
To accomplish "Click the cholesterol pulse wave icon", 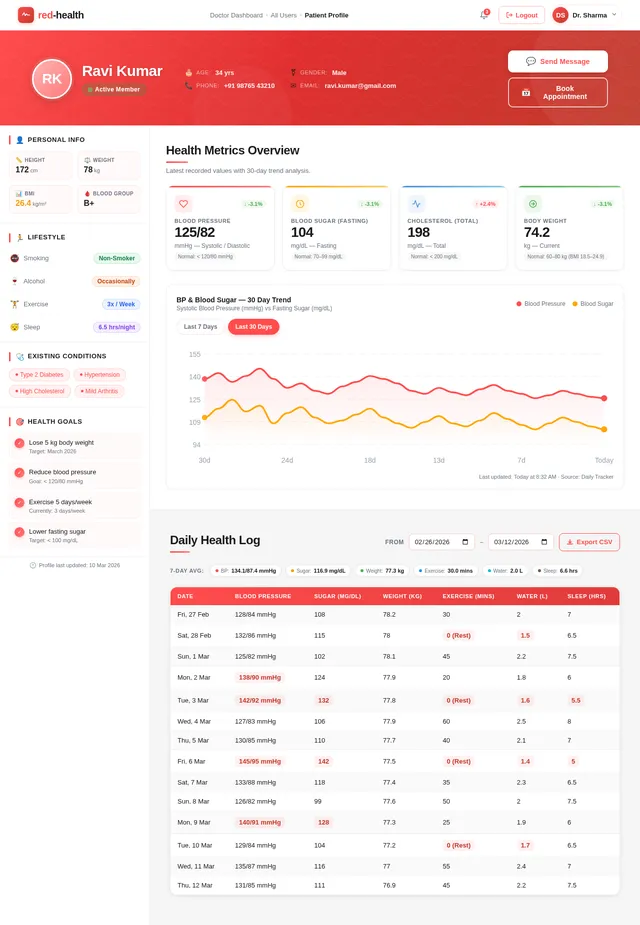I will pyautogui.click(x=416, y=203).
